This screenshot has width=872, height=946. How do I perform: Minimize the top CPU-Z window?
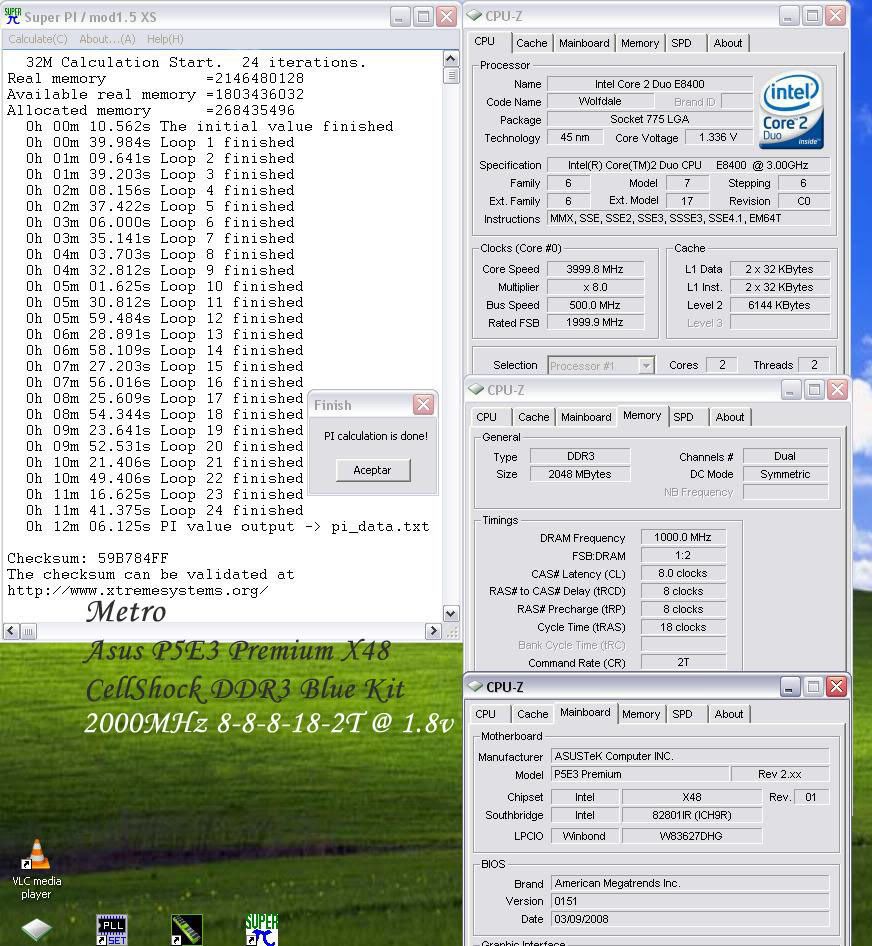(x=788, y=16)
